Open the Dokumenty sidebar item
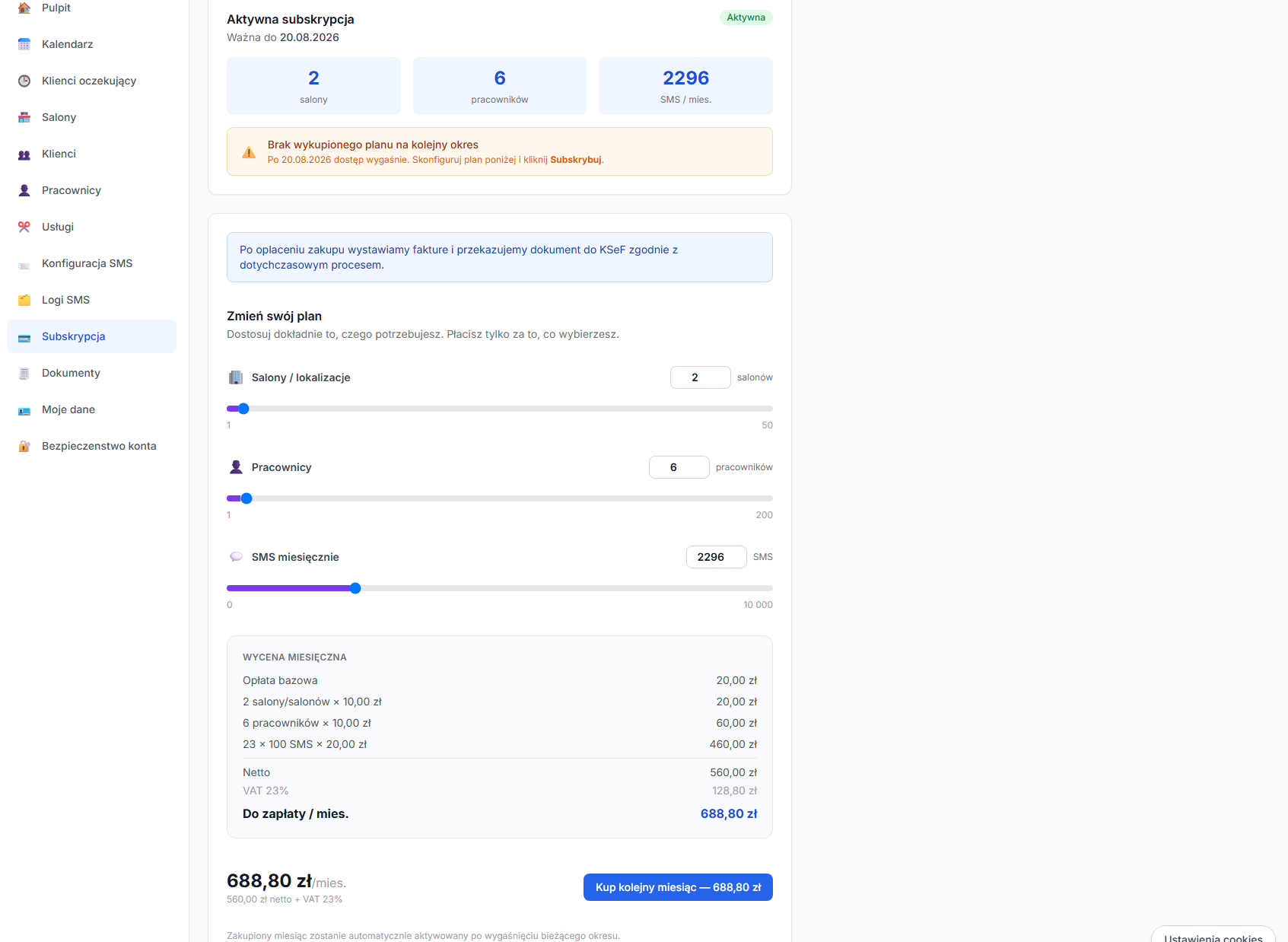Image resolution: width=1288 pixels, height=942 pixels. [91, 373]
